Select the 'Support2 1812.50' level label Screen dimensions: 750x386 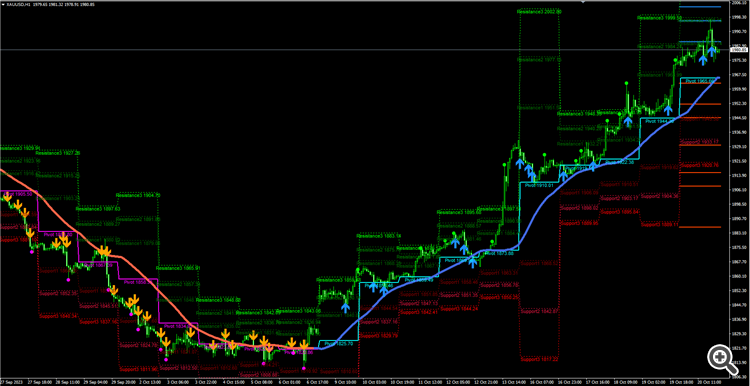coord(178,368)
